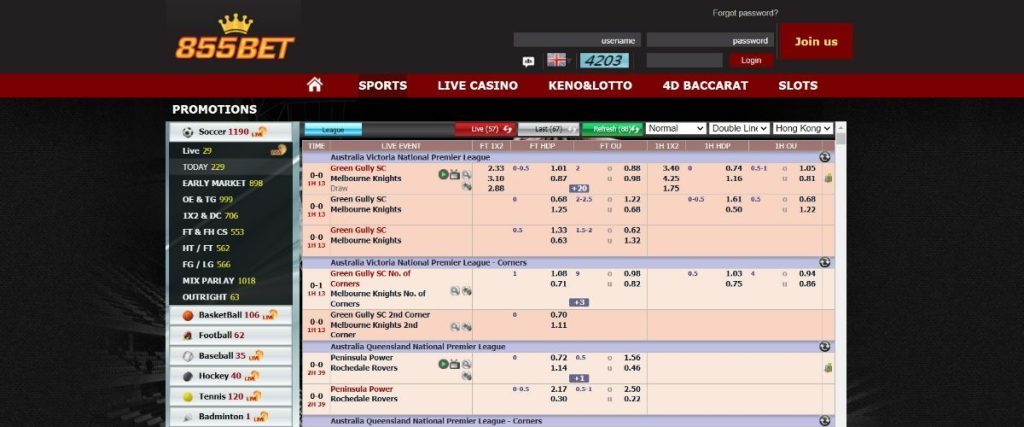
Task: Click magnifier statistics icon for Green Gully SC match
Action: pos(466,174)
